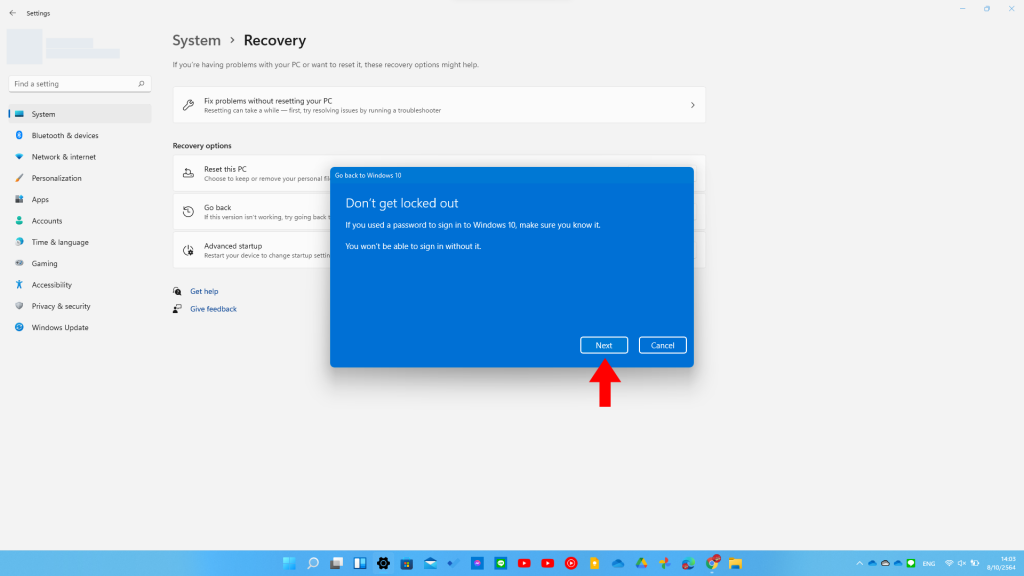Select the Go back recovery option row
The height and width of the screenshot is (576, 1024).
[x=252, y=212]
